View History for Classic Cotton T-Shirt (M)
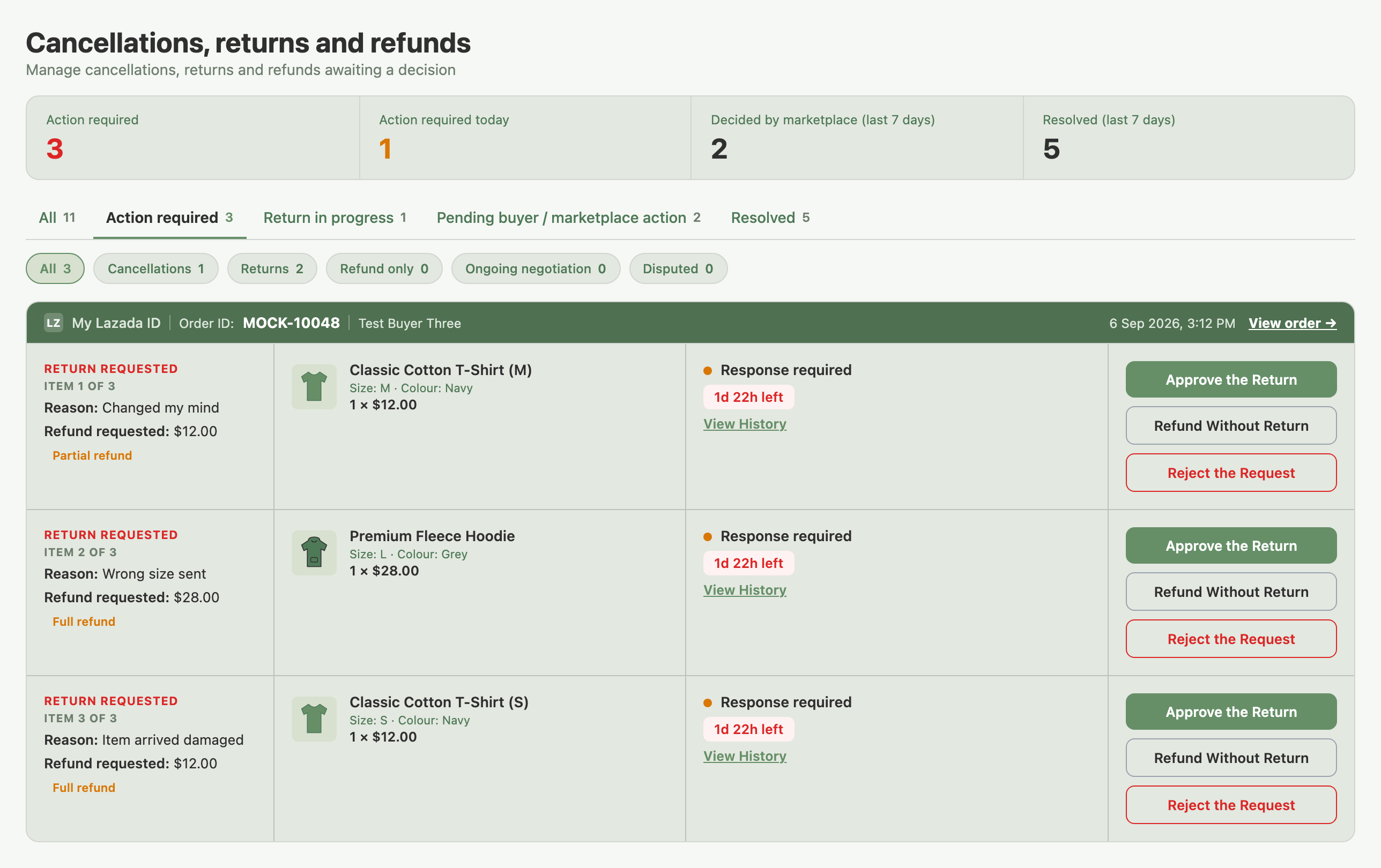The image size is (1381, 868). coord(745,424)
